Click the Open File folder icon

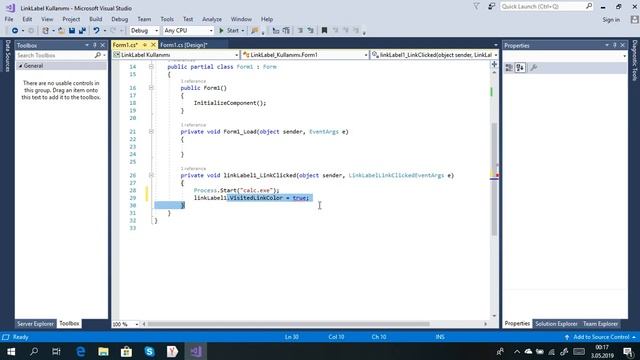[61, 31]
